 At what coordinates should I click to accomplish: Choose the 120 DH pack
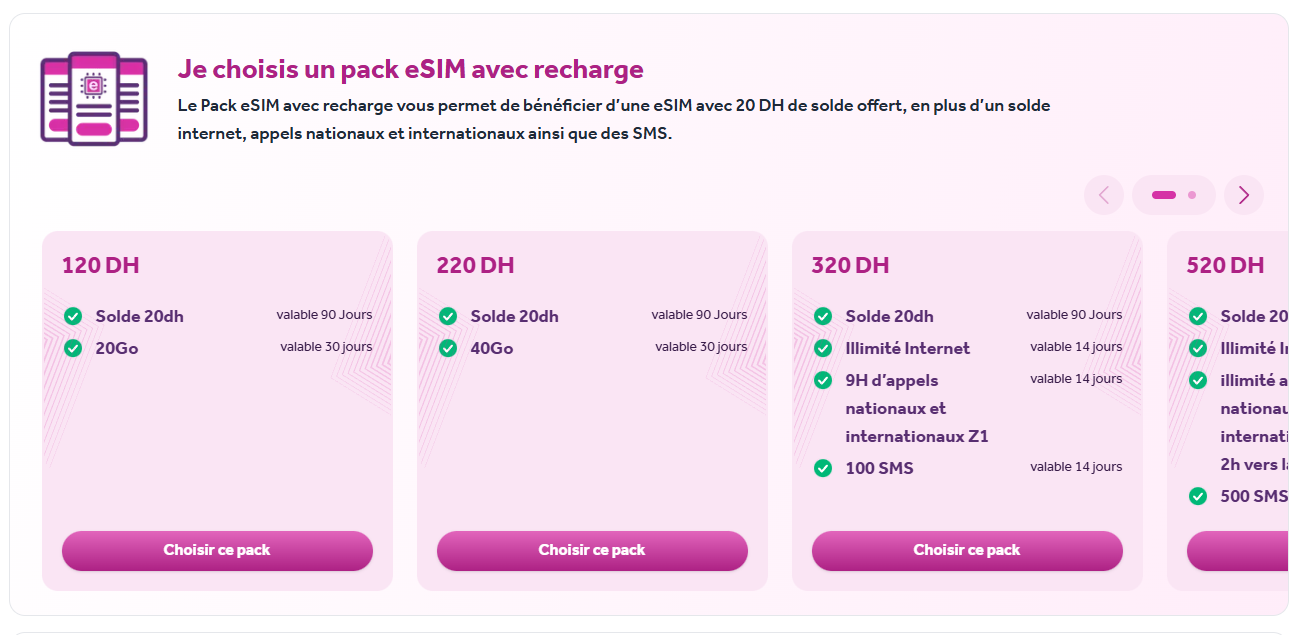(x=217, y=551)
